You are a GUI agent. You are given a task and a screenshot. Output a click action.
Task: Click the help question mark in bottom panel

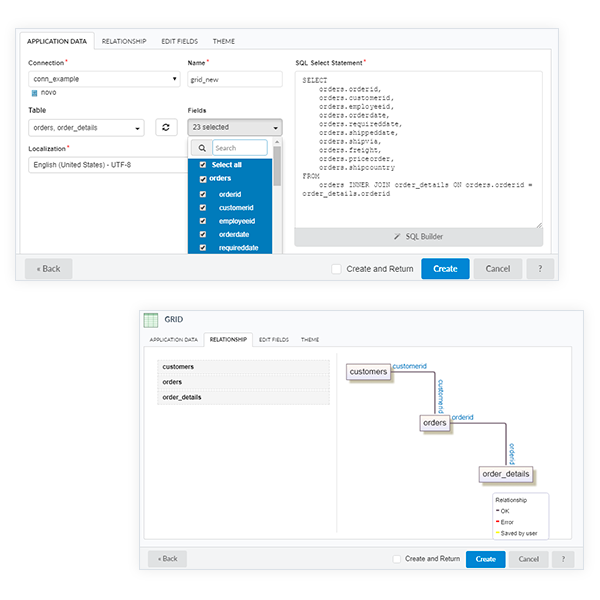pyautogui.click(x=563, y=559)
